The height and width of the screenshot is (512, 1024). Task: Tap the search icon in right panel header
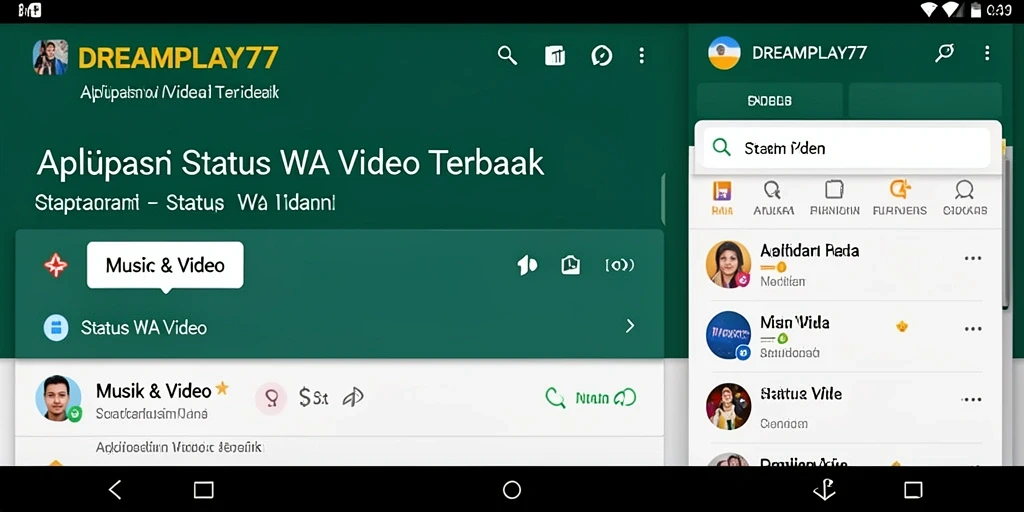[944, 53]
